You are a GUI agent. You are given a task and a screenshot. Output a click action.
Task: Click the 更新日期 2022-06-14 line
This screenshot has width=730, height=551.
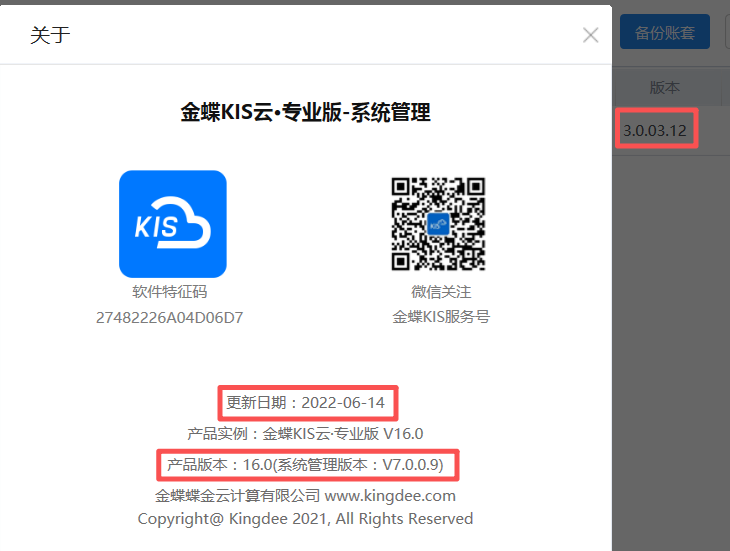pos(308,403)
